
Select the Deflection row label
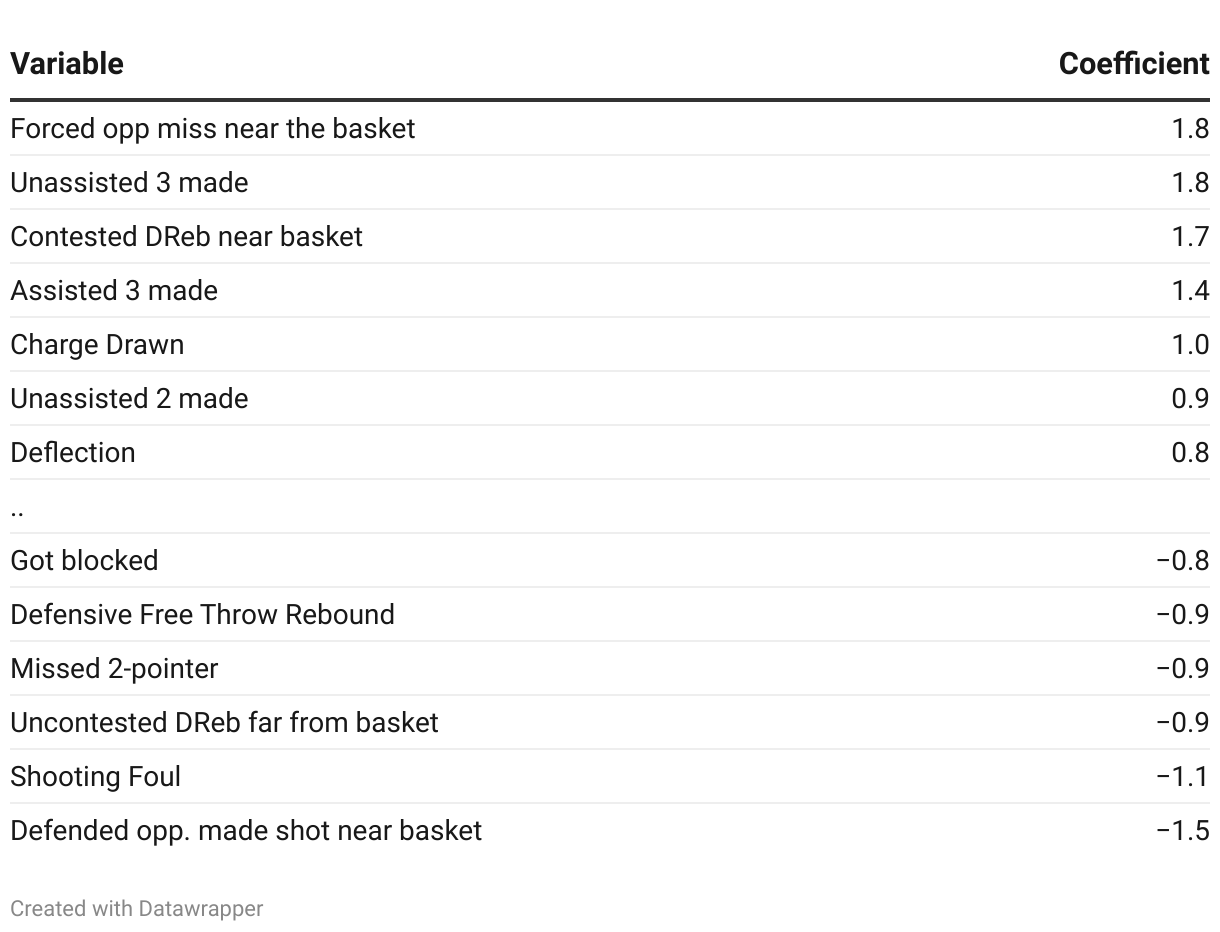[x=73, y=453]
